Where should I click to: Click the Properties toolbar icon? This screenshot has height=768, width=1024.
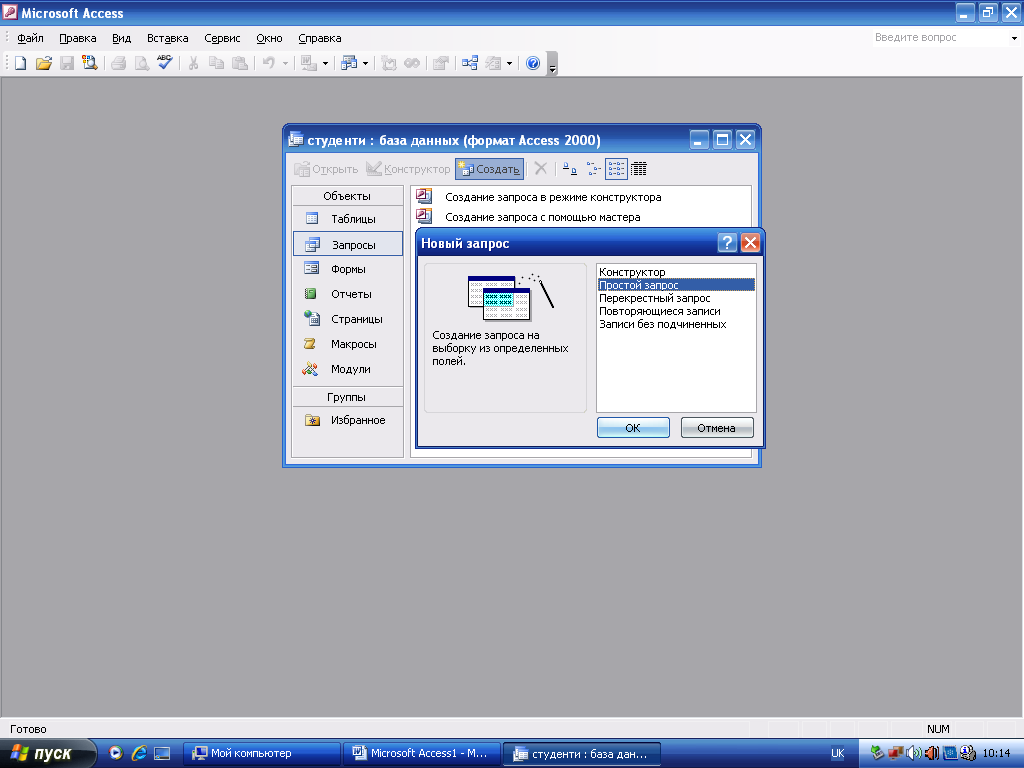click(441, 63)
